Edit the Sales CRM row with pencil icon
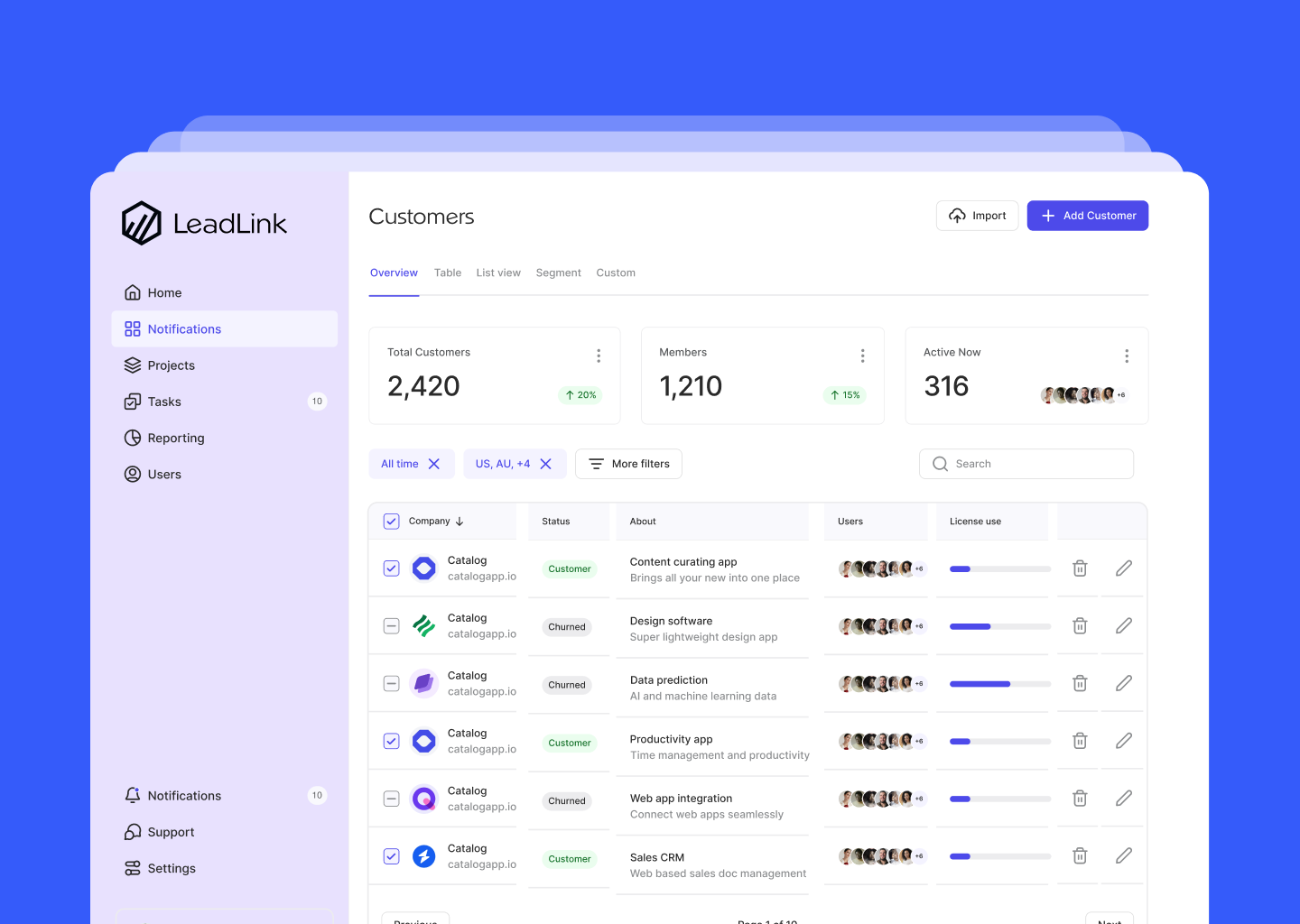This screenshot has height=924, width=1300. pyautogui.click(x=1123, y=855)
